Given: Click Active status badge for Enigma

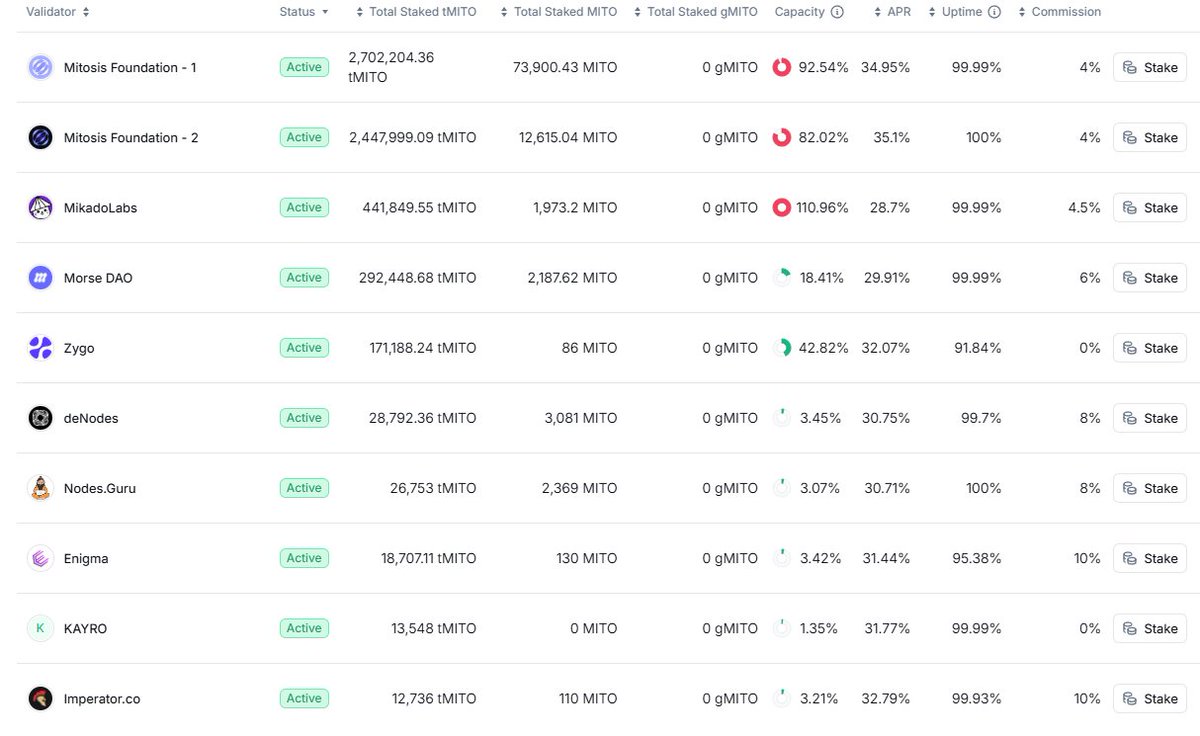Looking at the screenshot, I should click(x=304, y=558).
